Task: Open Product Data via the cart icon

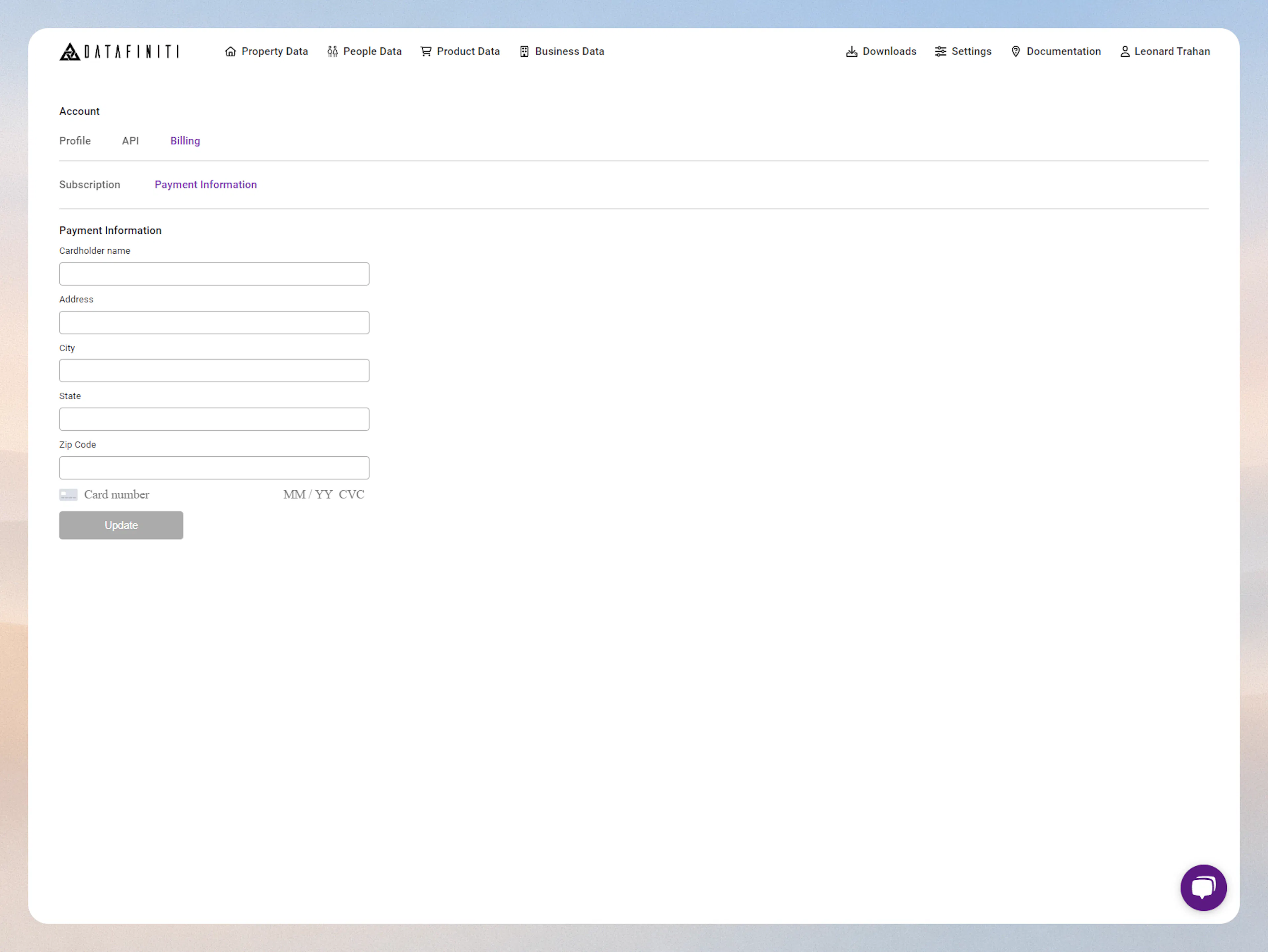Action: point(426,51)
